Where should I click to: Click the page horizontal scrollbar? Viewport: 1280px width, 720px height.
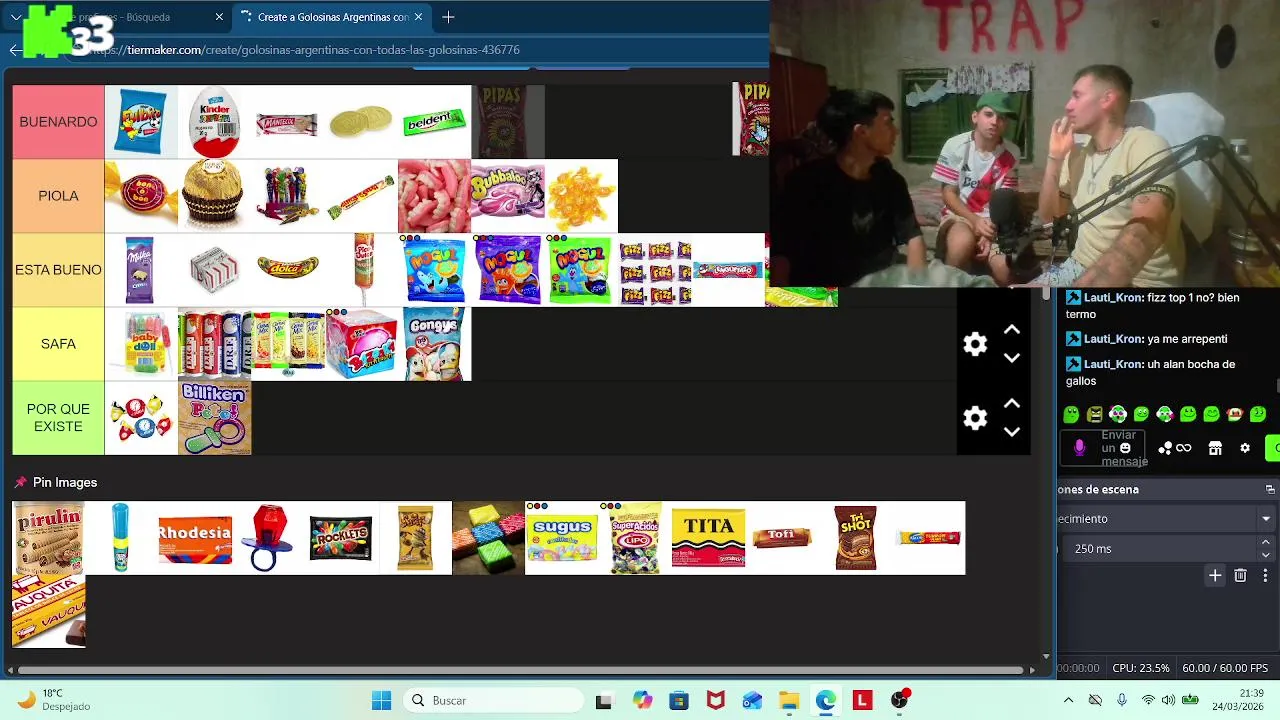click(x=520, y=670)
